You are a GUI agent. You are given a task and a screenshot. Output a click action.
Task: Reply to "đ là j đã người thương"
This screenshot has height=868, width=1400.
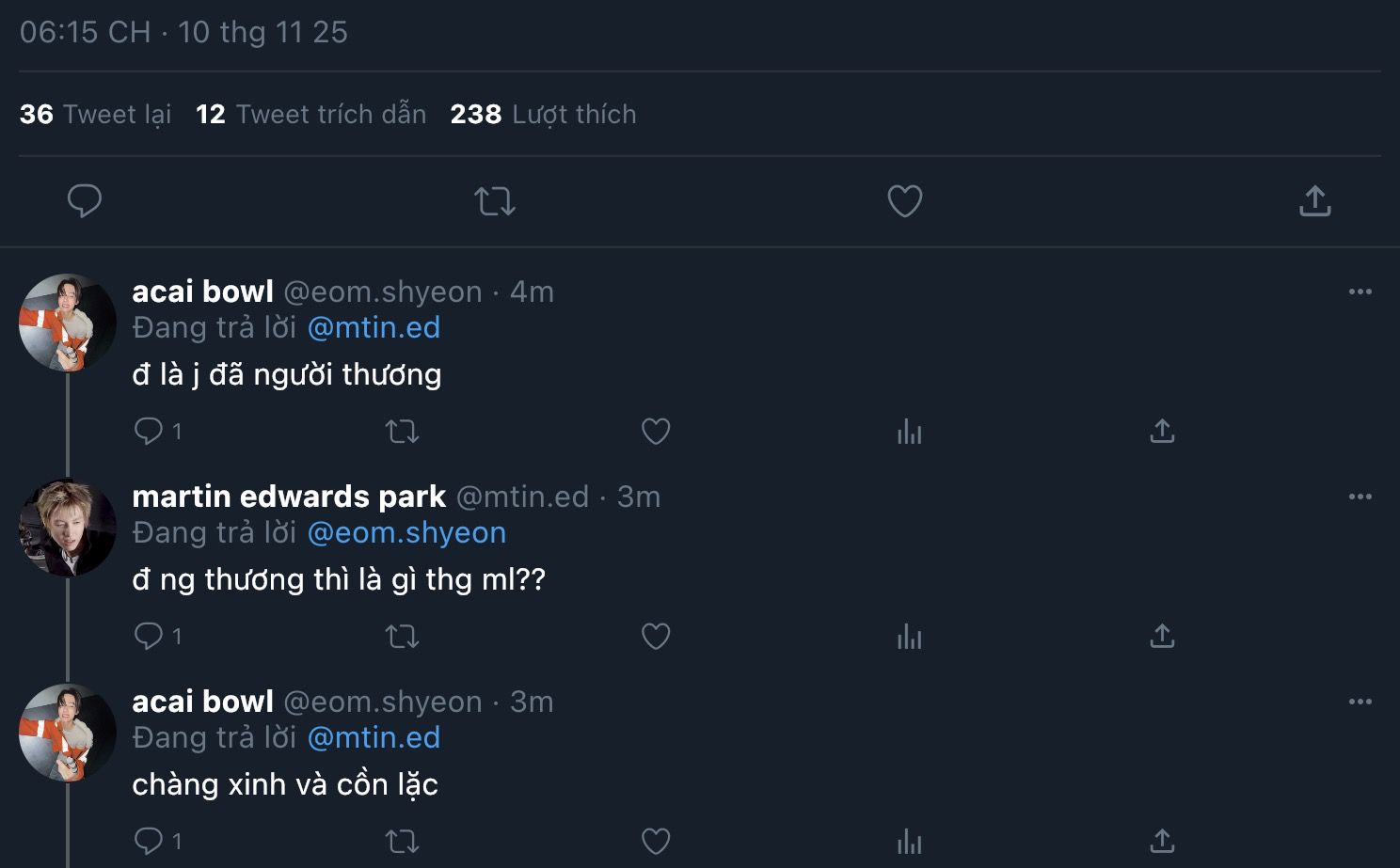click(x=149, y=431)
